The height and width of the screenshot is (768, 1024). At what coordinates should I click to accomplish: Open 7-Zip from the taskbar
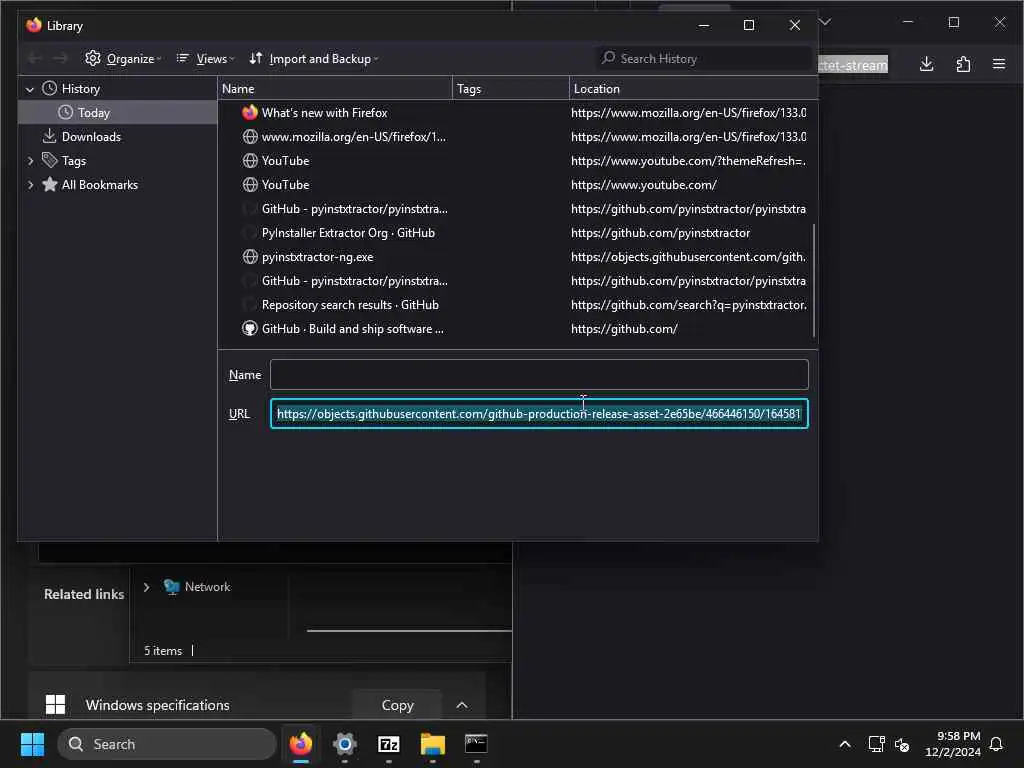(x=389, y=744)
